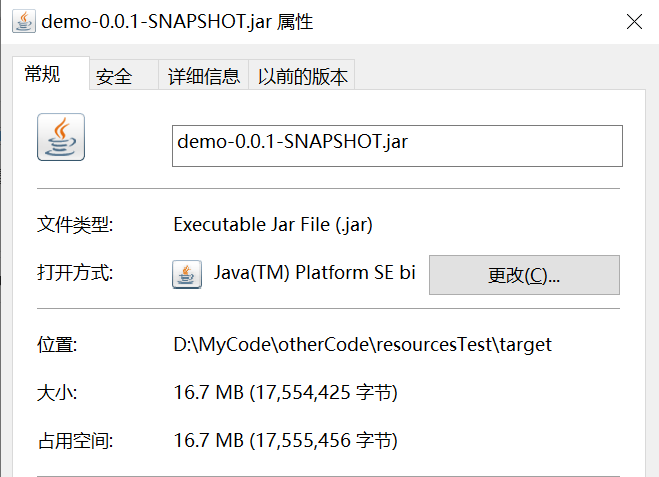Click the large Java jar file icon
659x477 pixels.
click(61, 137)
